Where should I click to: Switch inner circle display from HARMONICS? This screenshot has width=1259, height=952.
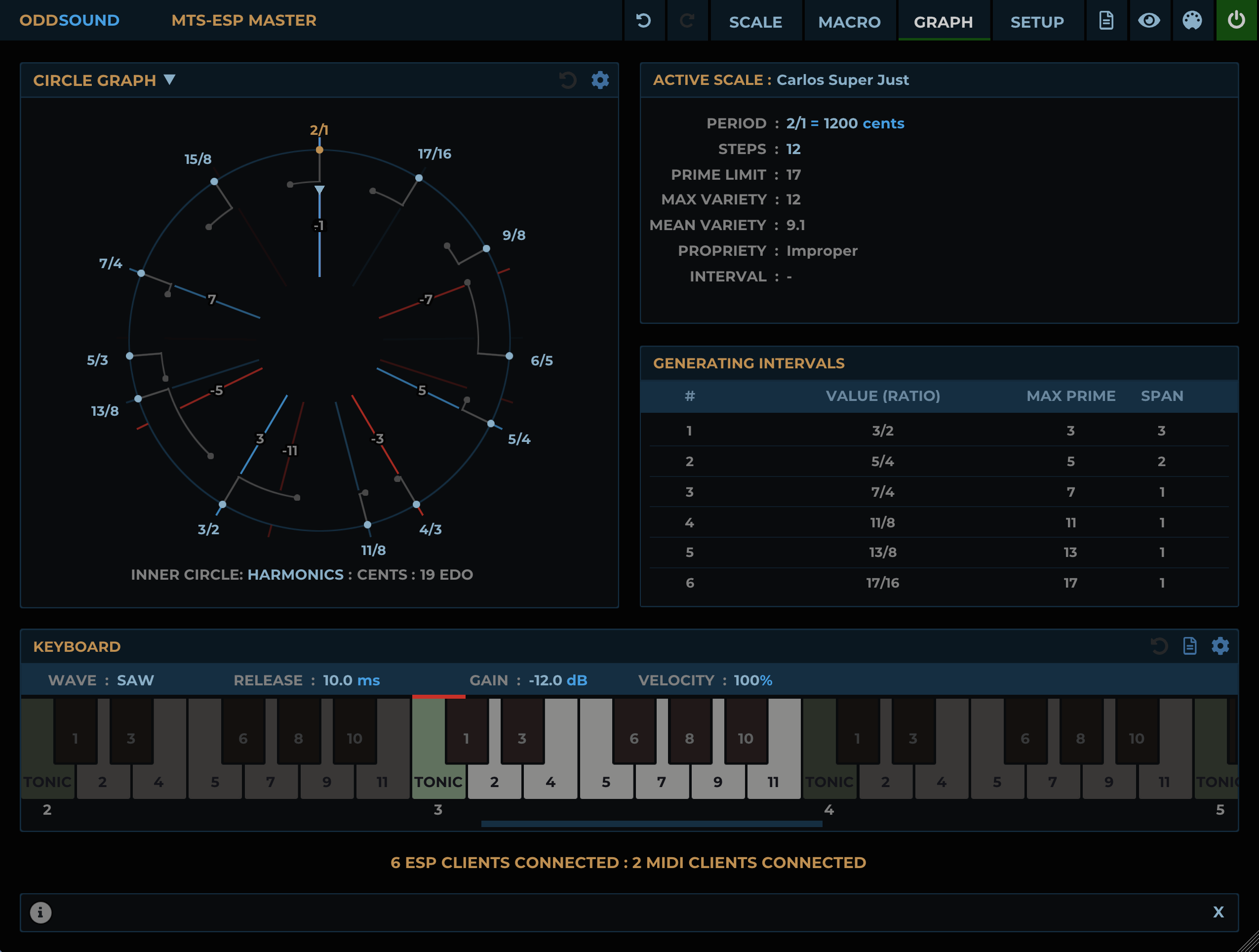pos(295,574)
